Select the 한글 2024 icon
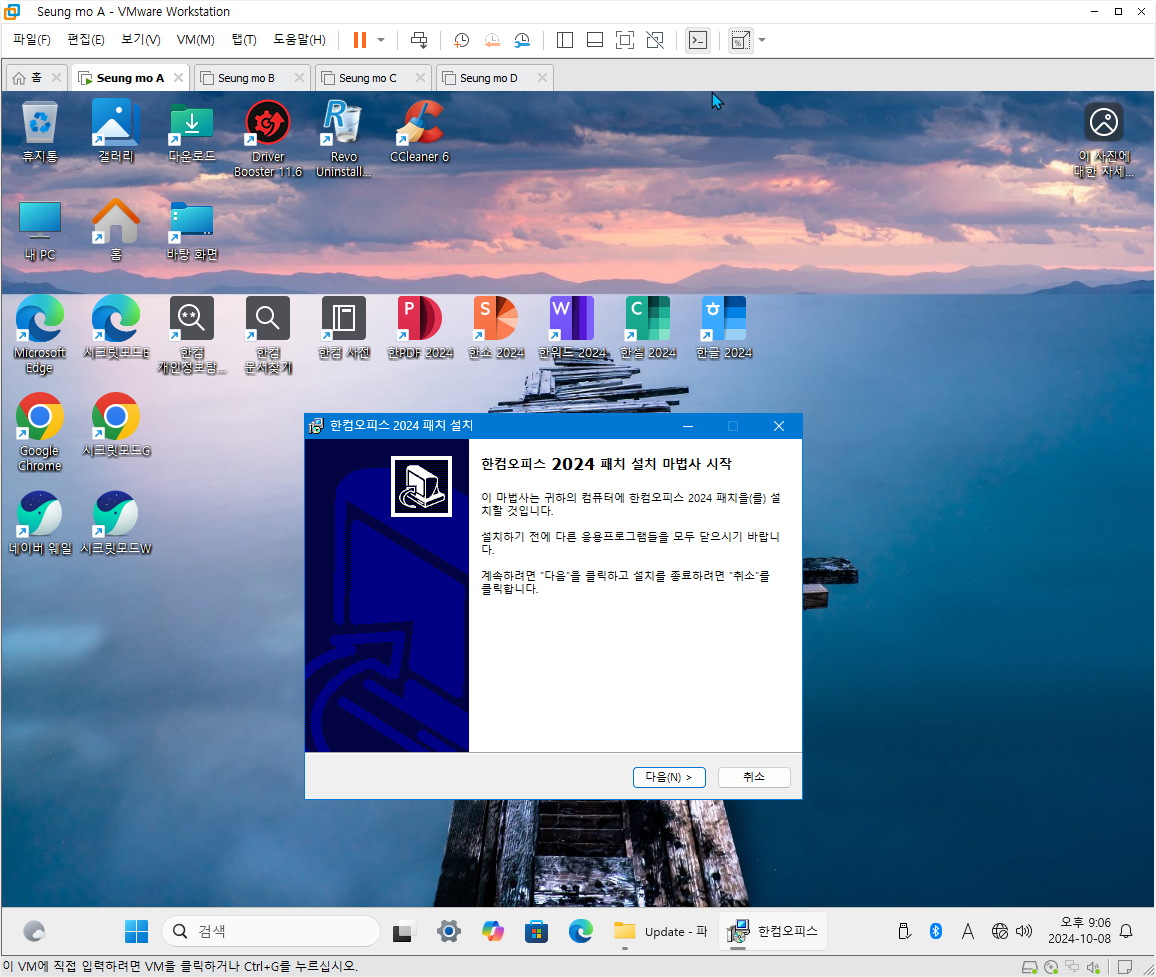This screenshot has height=977, width=1156. click(x=724, y=328)
